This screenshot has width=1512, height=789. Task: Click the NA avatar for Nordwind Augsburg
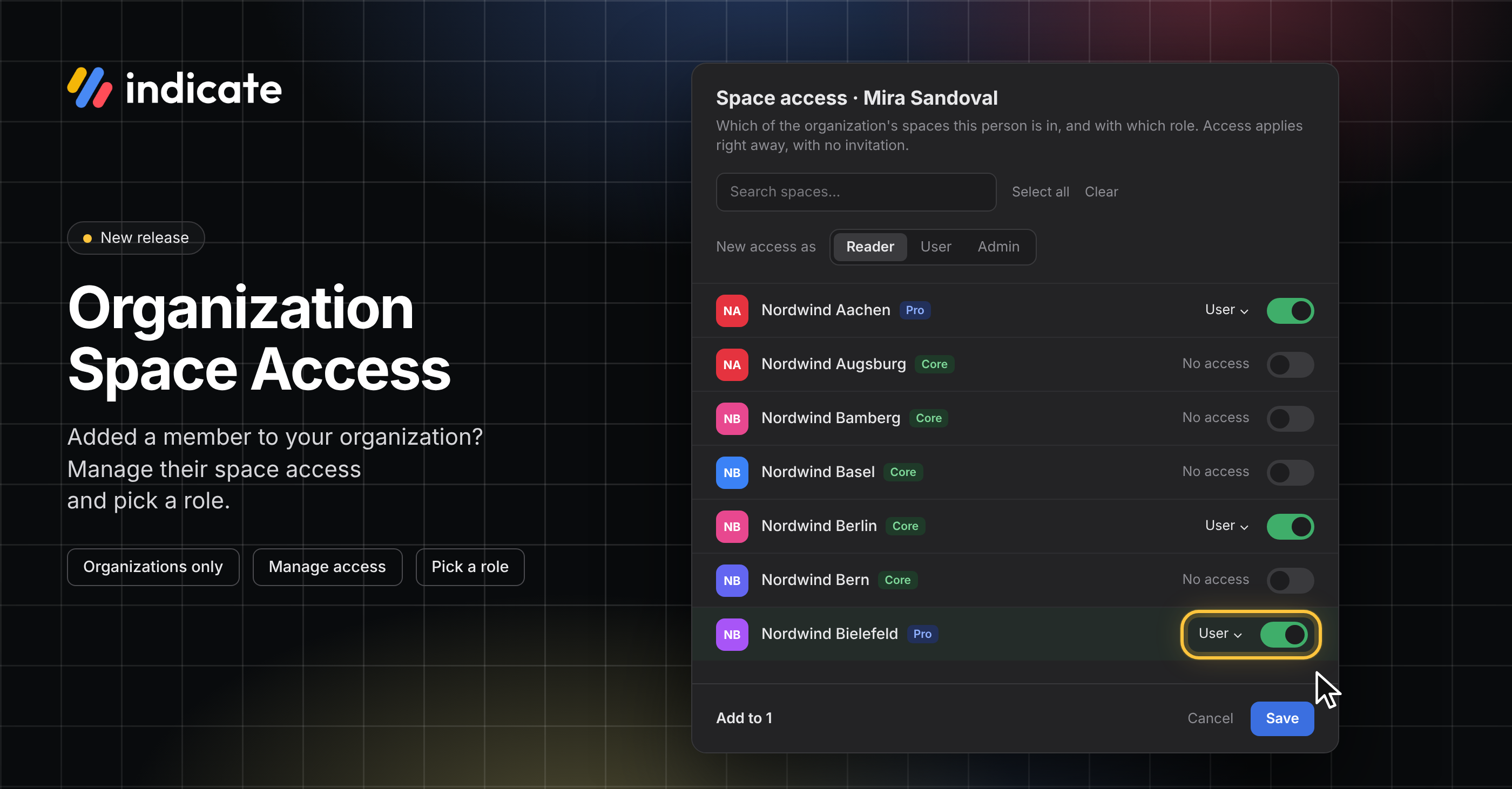(x=732, y=364)
